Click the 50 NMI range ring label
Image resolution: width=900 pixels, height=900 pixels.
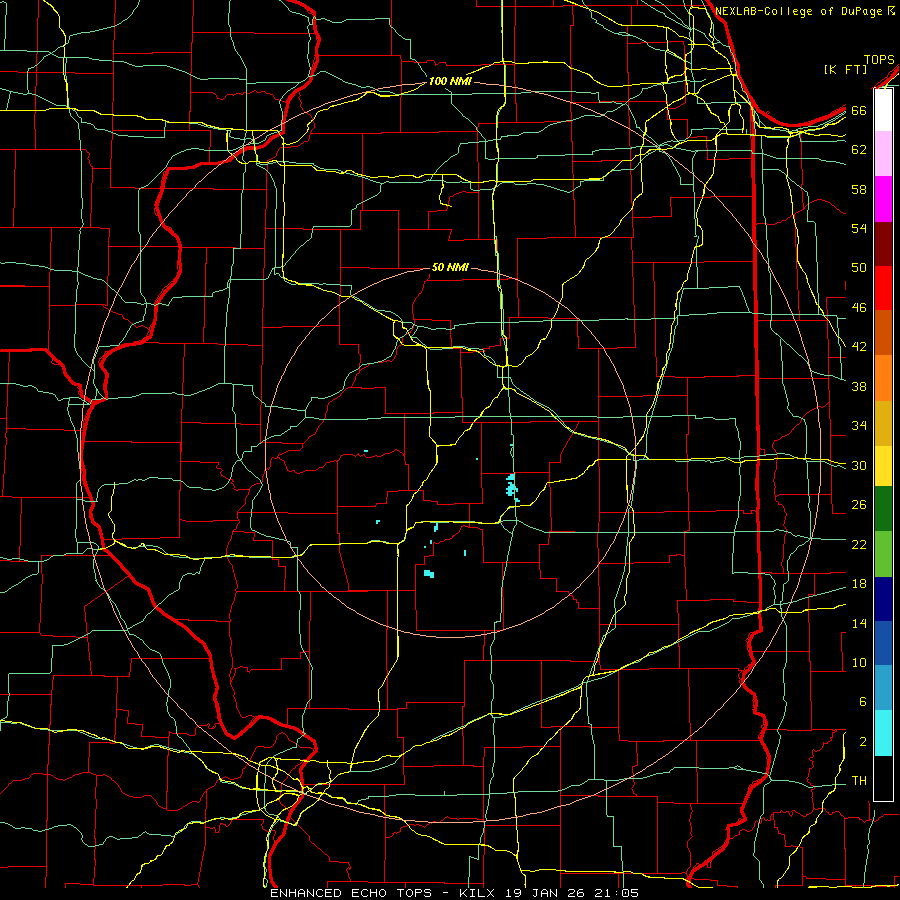pyautogui.click(x=450, y=267)
